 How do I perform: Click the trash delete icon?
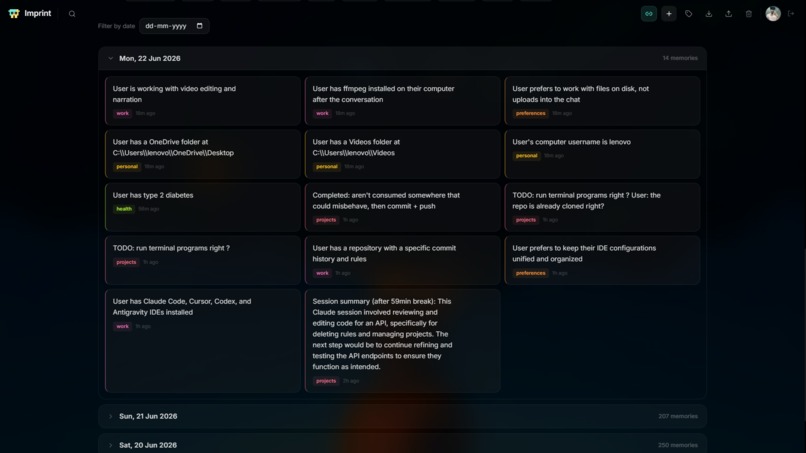748,14
